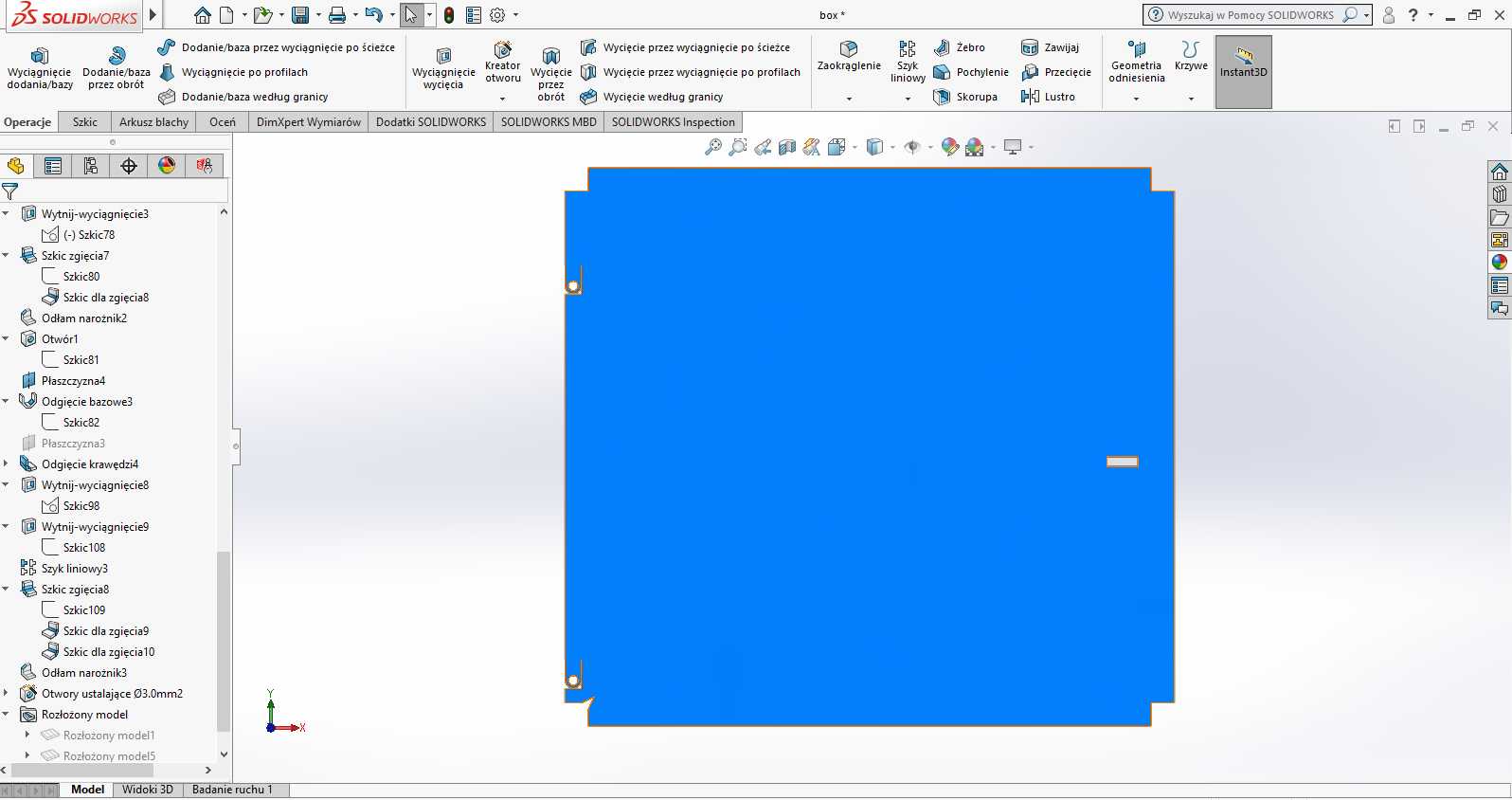The height and width of the screenshot is (800, 1512).
Task: Open Edit Appearance color ball in the view toolbar
Action: (x=949, y=147)
